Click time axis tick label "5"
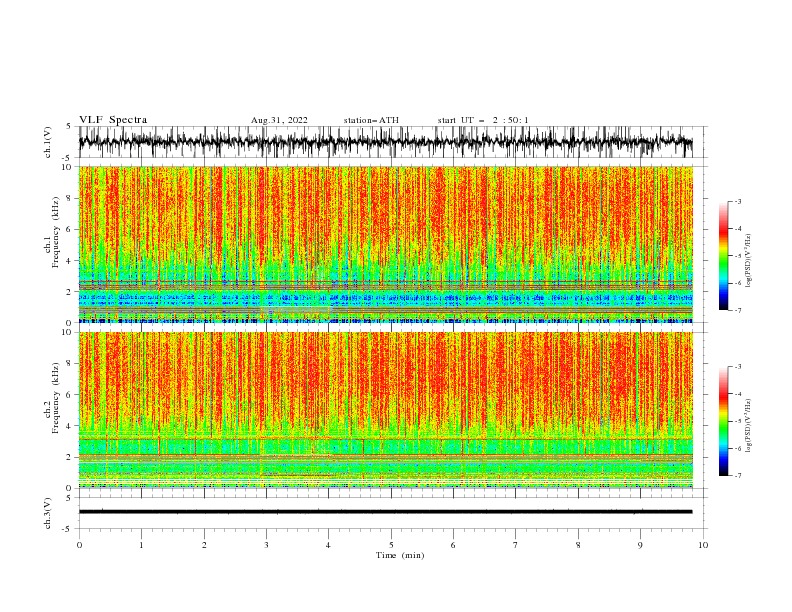The width and height of the screenshot is (792, 612). tap(391, 545)
